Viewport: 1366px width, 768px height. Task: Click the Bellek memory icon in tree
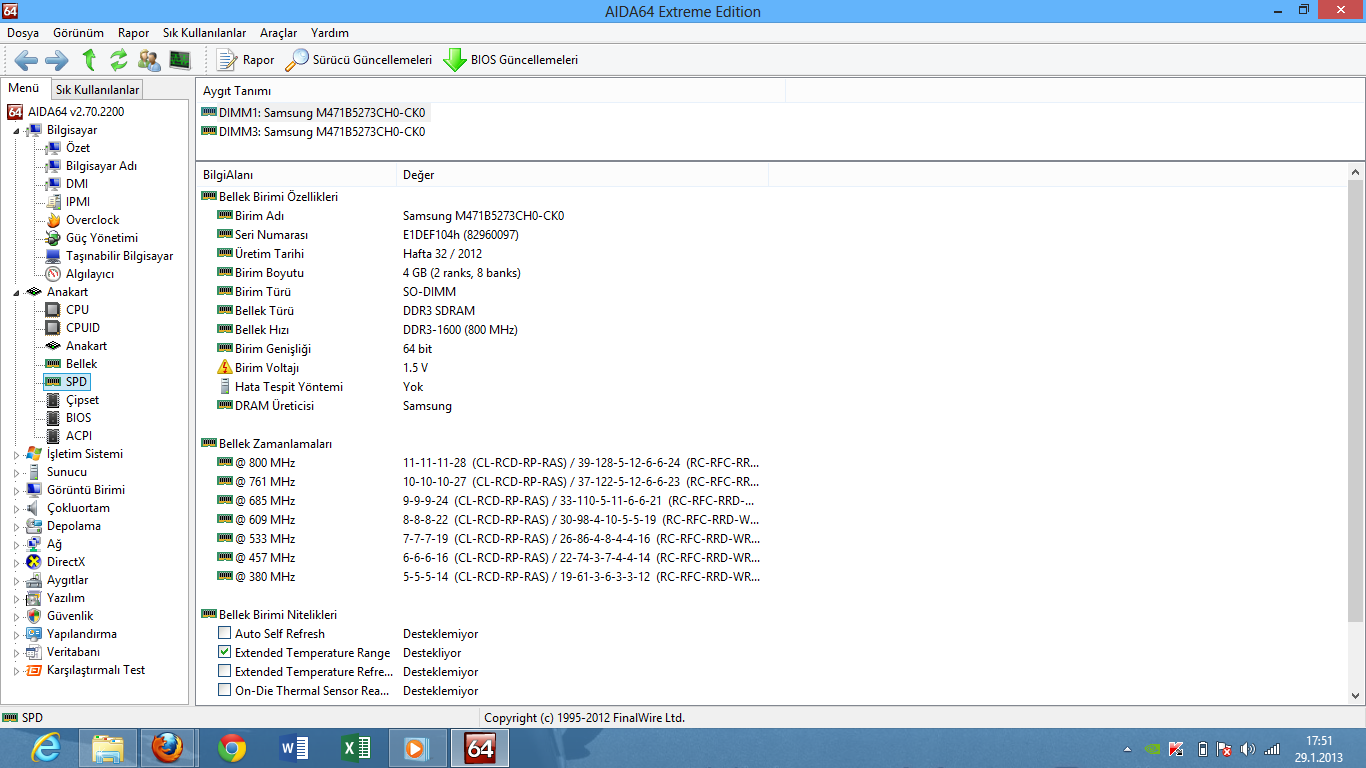tap(53, 364)
